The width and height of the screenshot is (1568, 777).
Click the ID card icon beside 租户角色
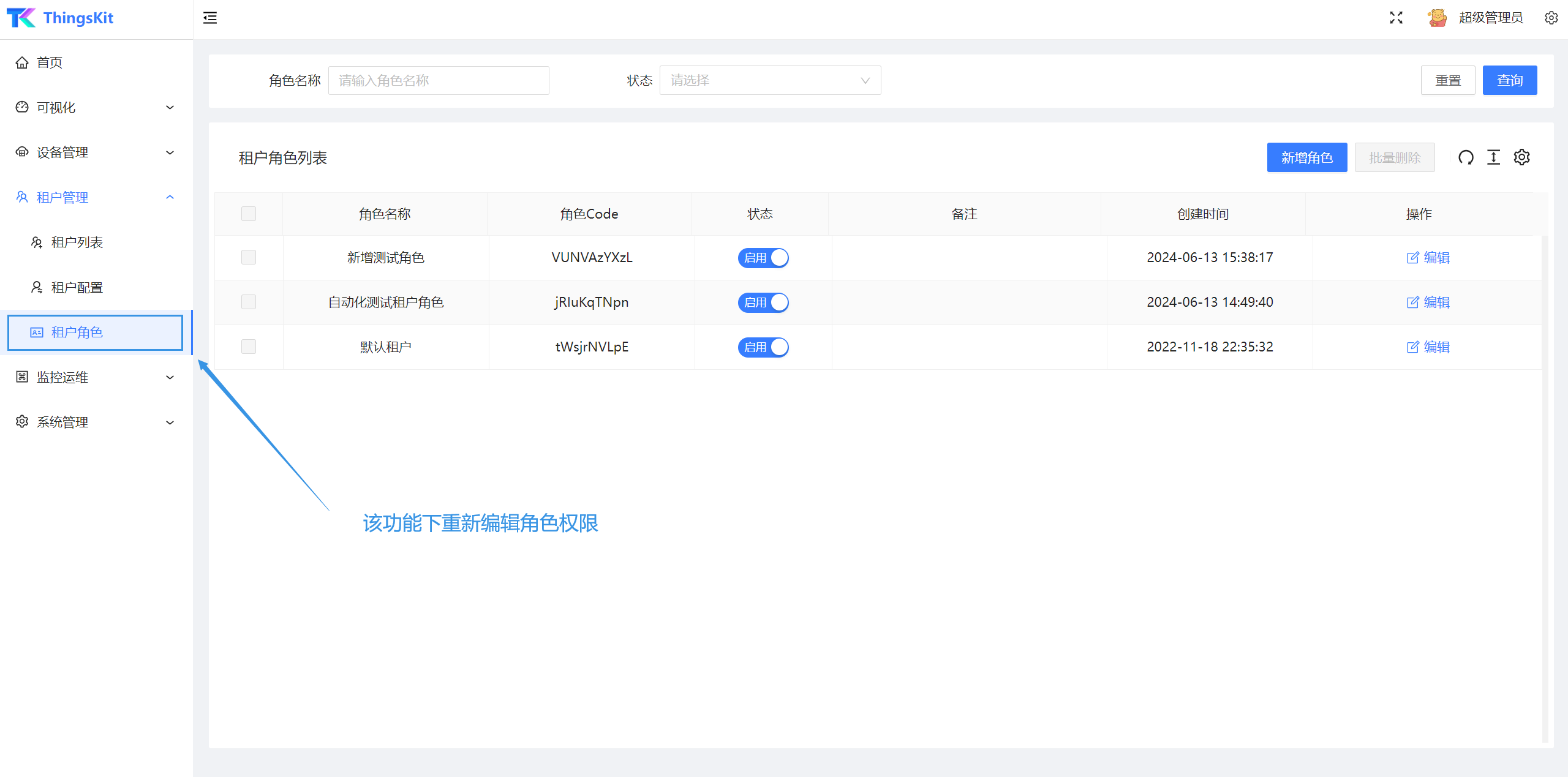click(x=37, y=332)
